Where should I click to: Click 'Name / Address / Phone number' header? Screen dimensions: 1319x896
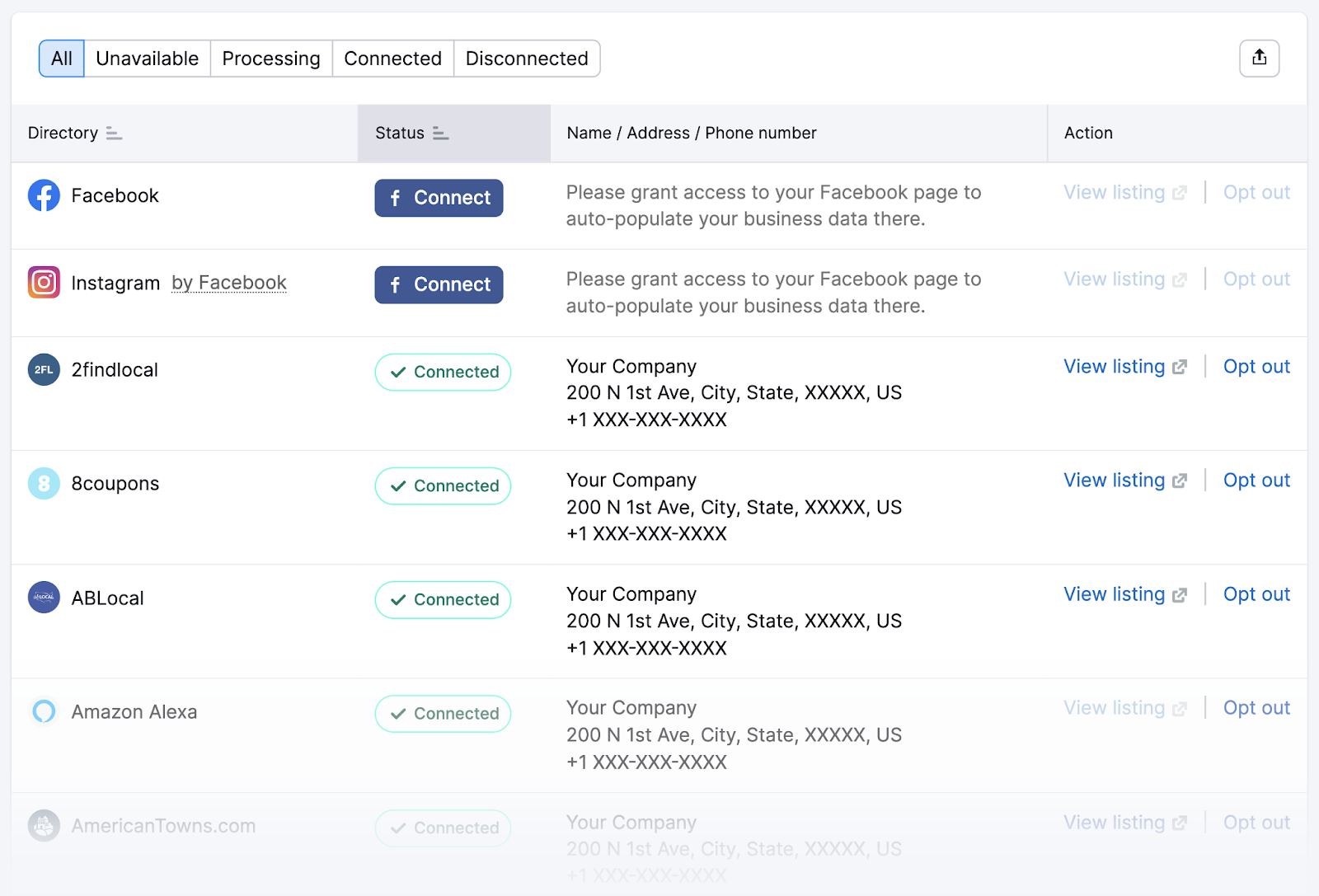pyautogui.click(x=692, y=134)
